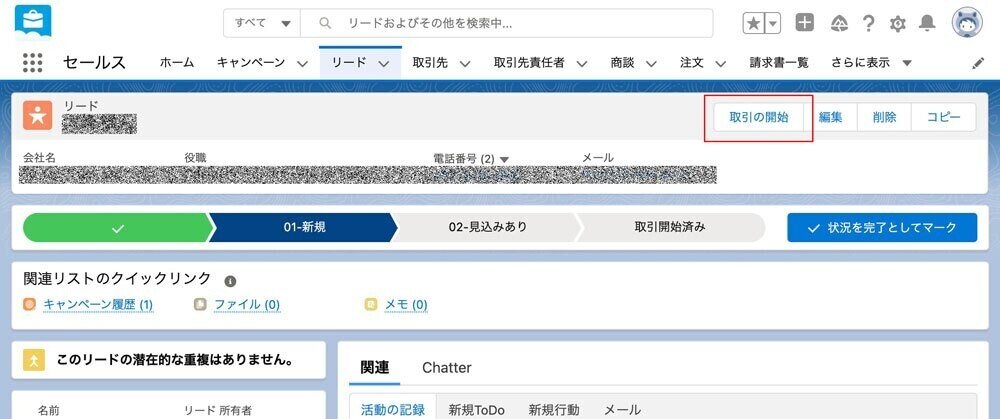
Task: Open the Trailhead guidance icon
Action: click(839, 24)
